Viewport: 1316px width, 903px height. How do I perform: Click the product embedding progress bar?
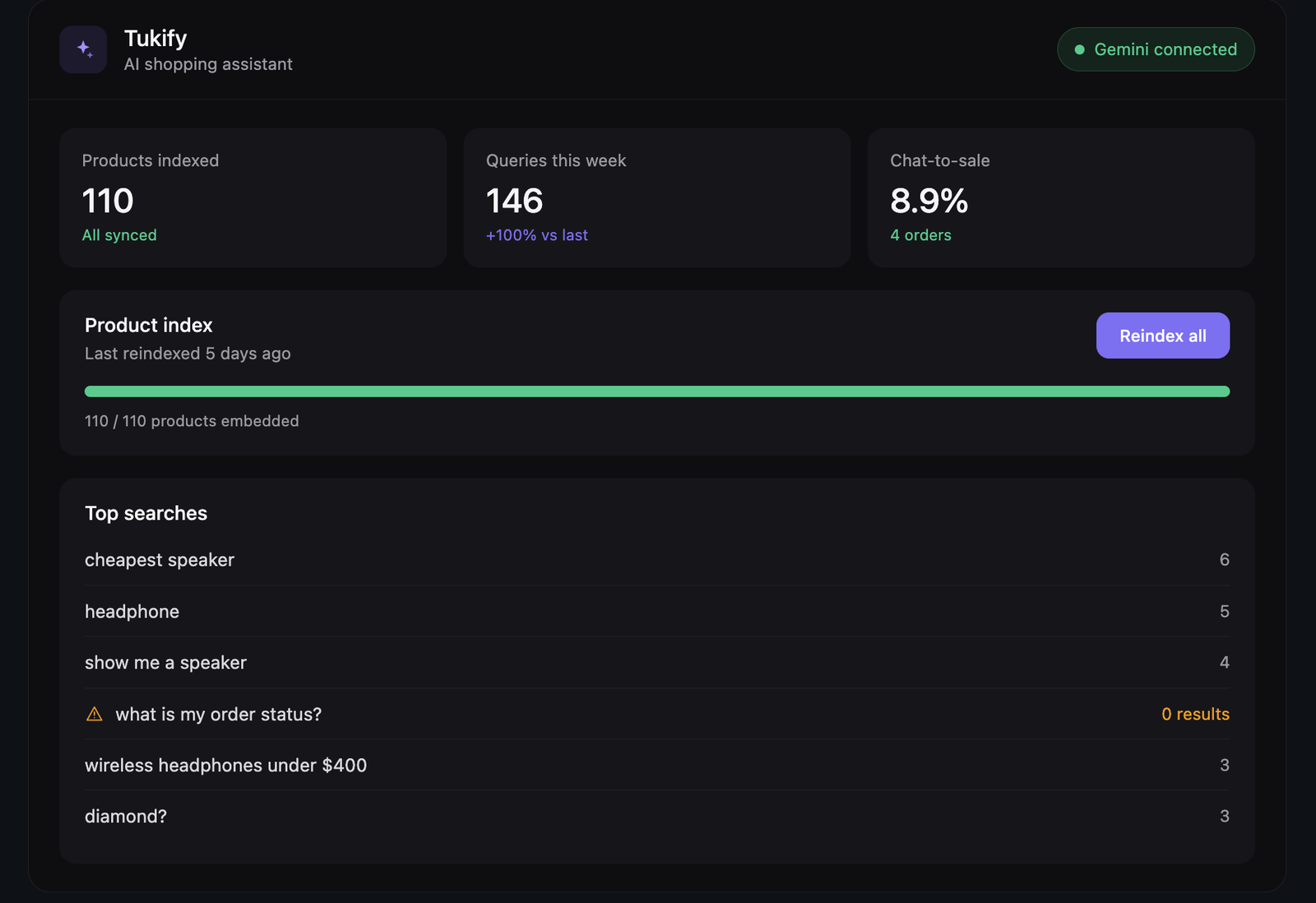tap(657, 391)
